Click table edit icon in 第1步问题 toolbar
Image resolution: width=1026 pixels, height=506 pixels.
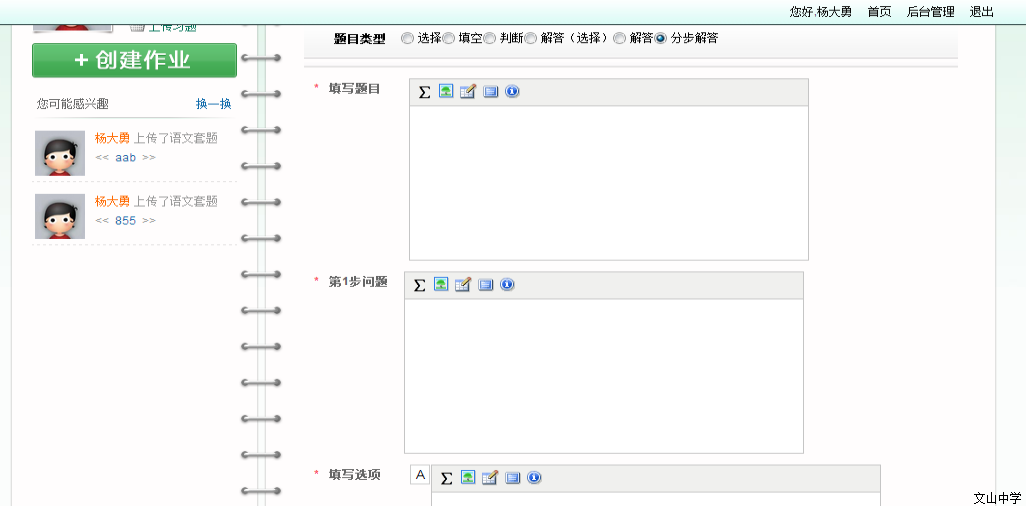click(463, 285)
